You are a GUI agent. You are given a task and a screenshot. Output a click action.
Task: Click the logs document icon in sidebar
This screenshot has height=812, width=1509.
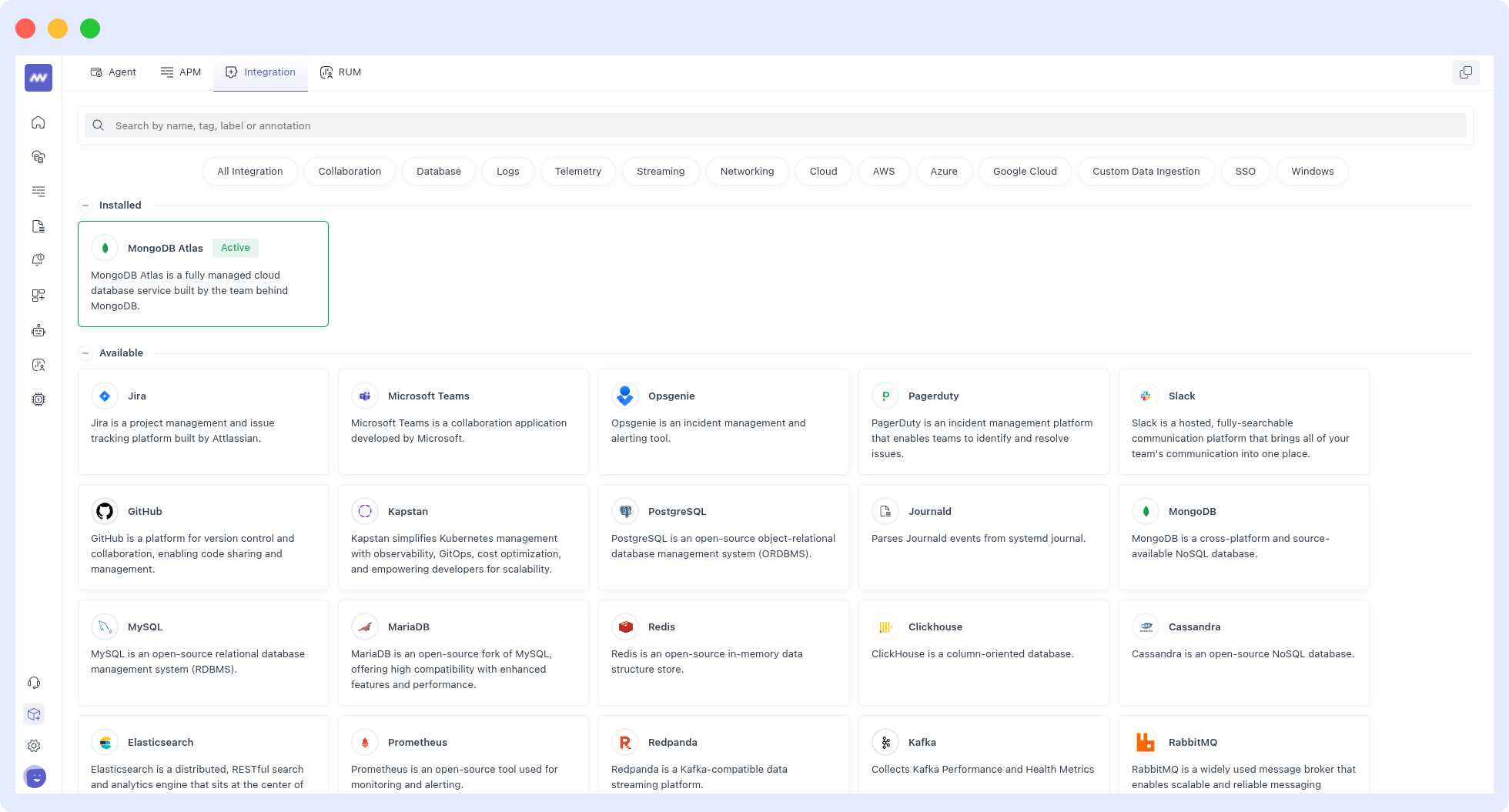pyautogui.click(x=37, y=226)
